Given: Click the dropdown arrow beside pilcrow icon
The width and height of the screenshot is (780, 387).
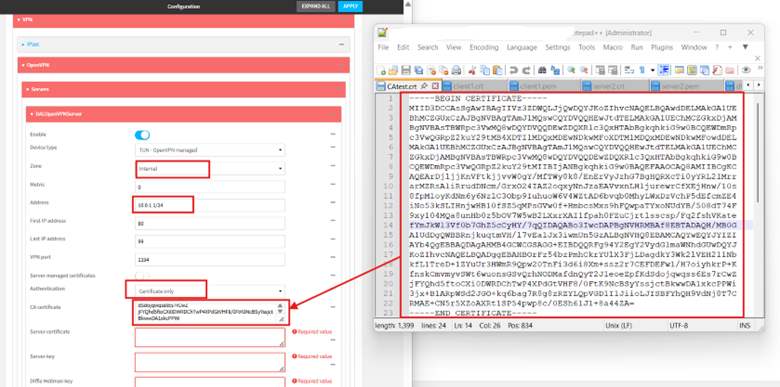Looking at the screenshot, I should point(652,70).
